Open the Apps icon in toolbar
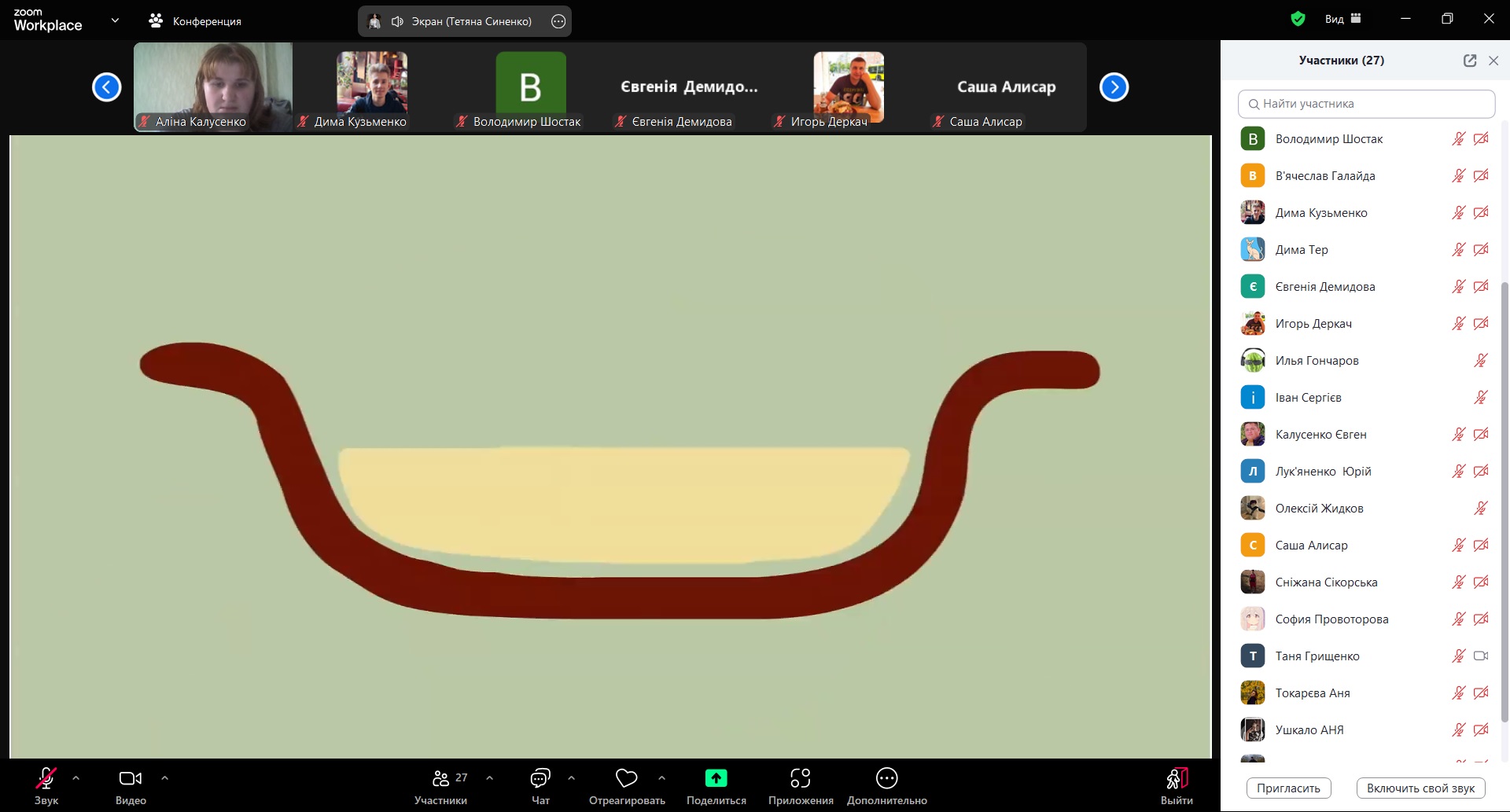This screenshot has width=1510, height=812. pos(800,778)
